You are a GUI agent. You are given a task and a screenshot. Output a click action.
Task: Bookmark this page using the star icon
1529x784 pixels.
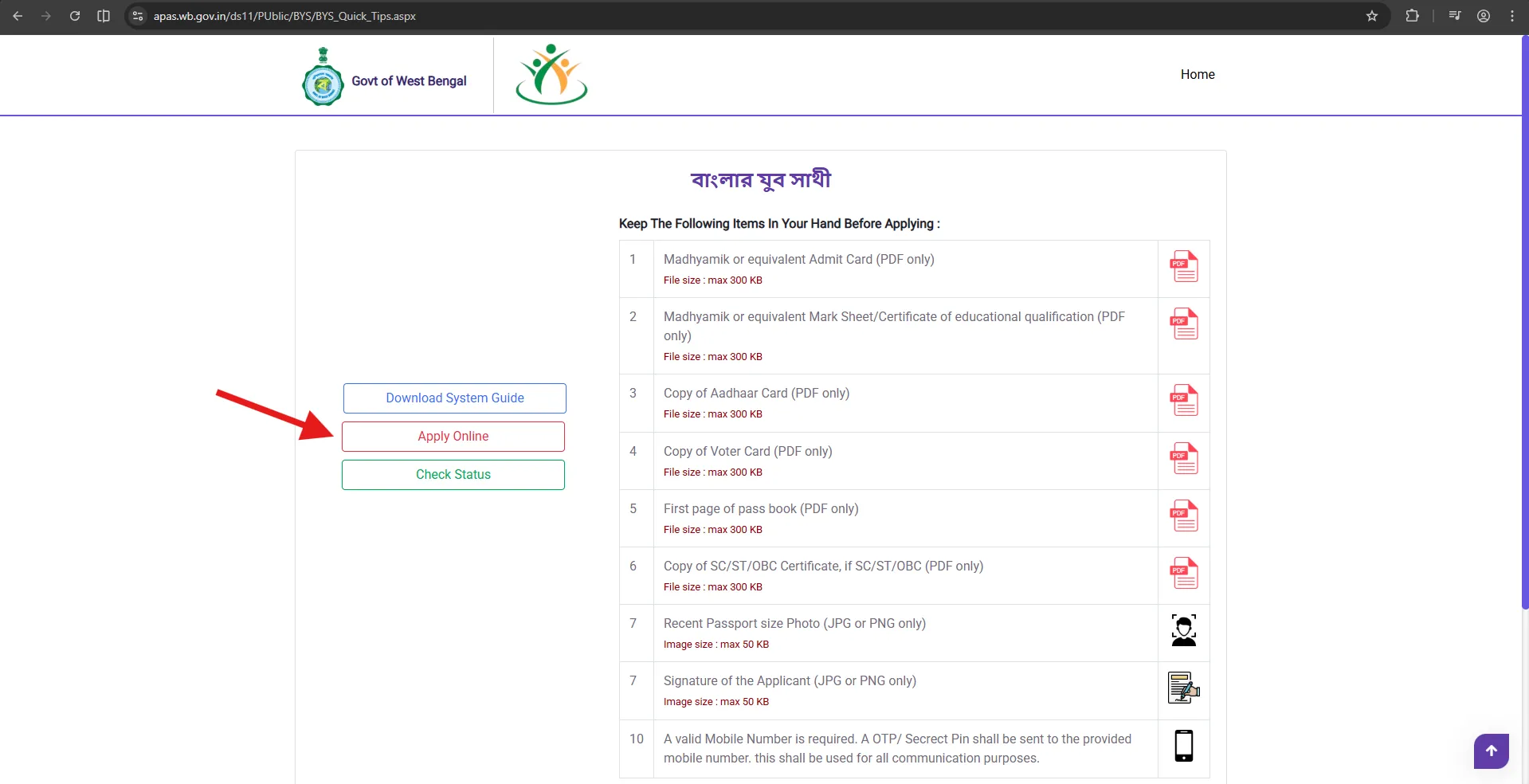[x=1371, y=16]
